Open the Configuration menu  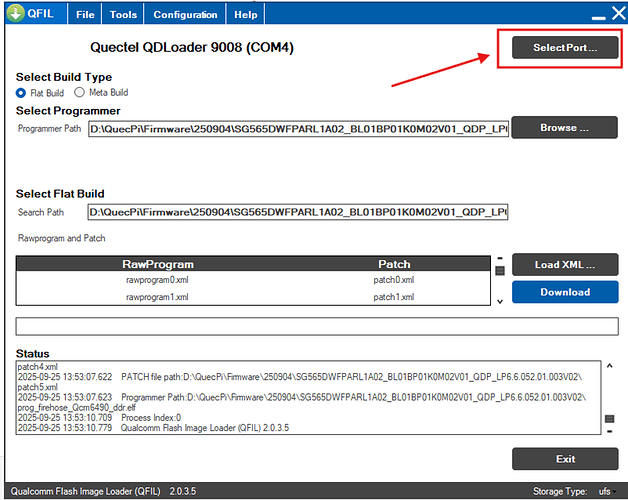[x=185, y=14]
